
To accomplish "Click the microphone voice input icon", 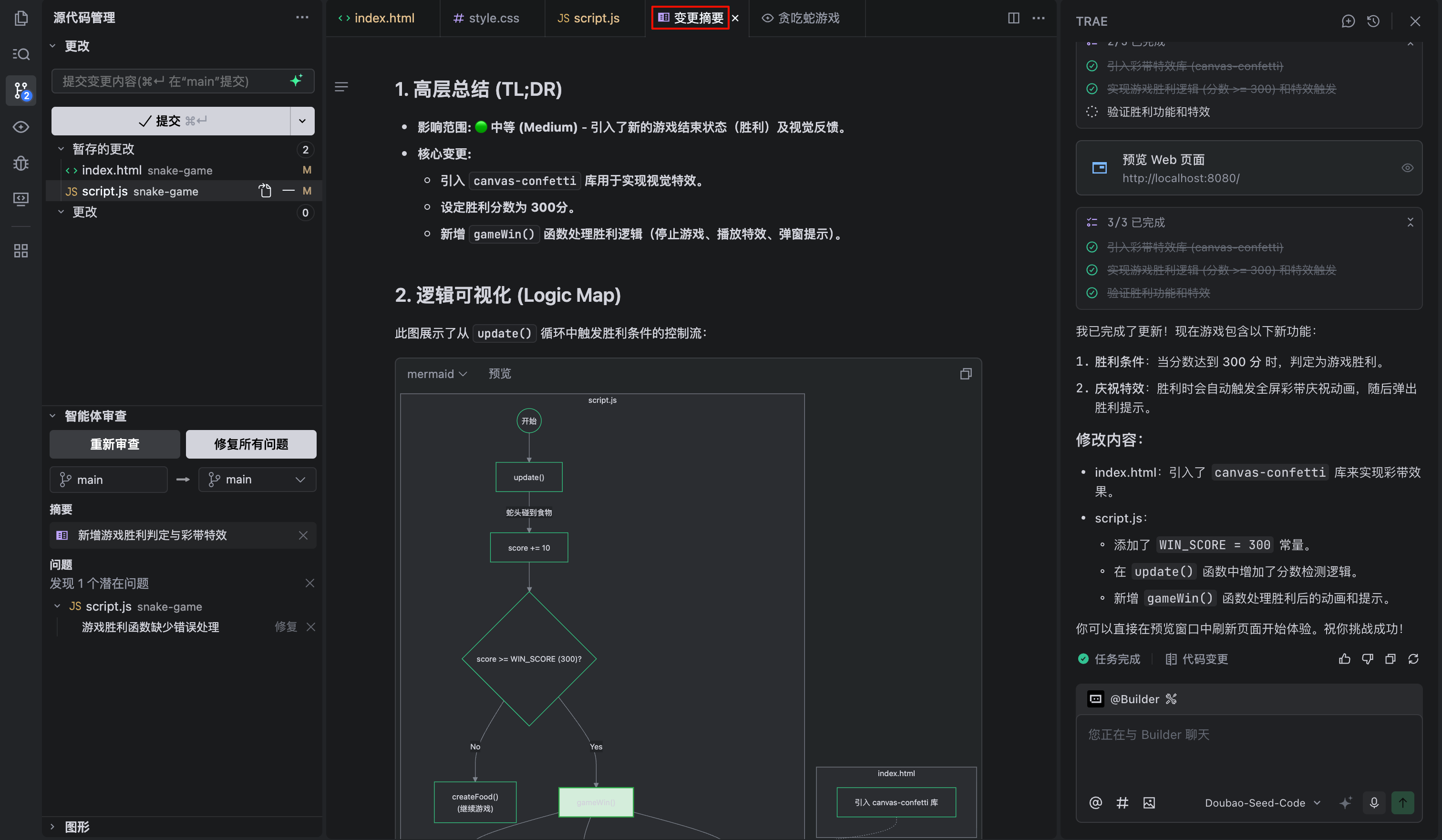I will click(1374, 803).
